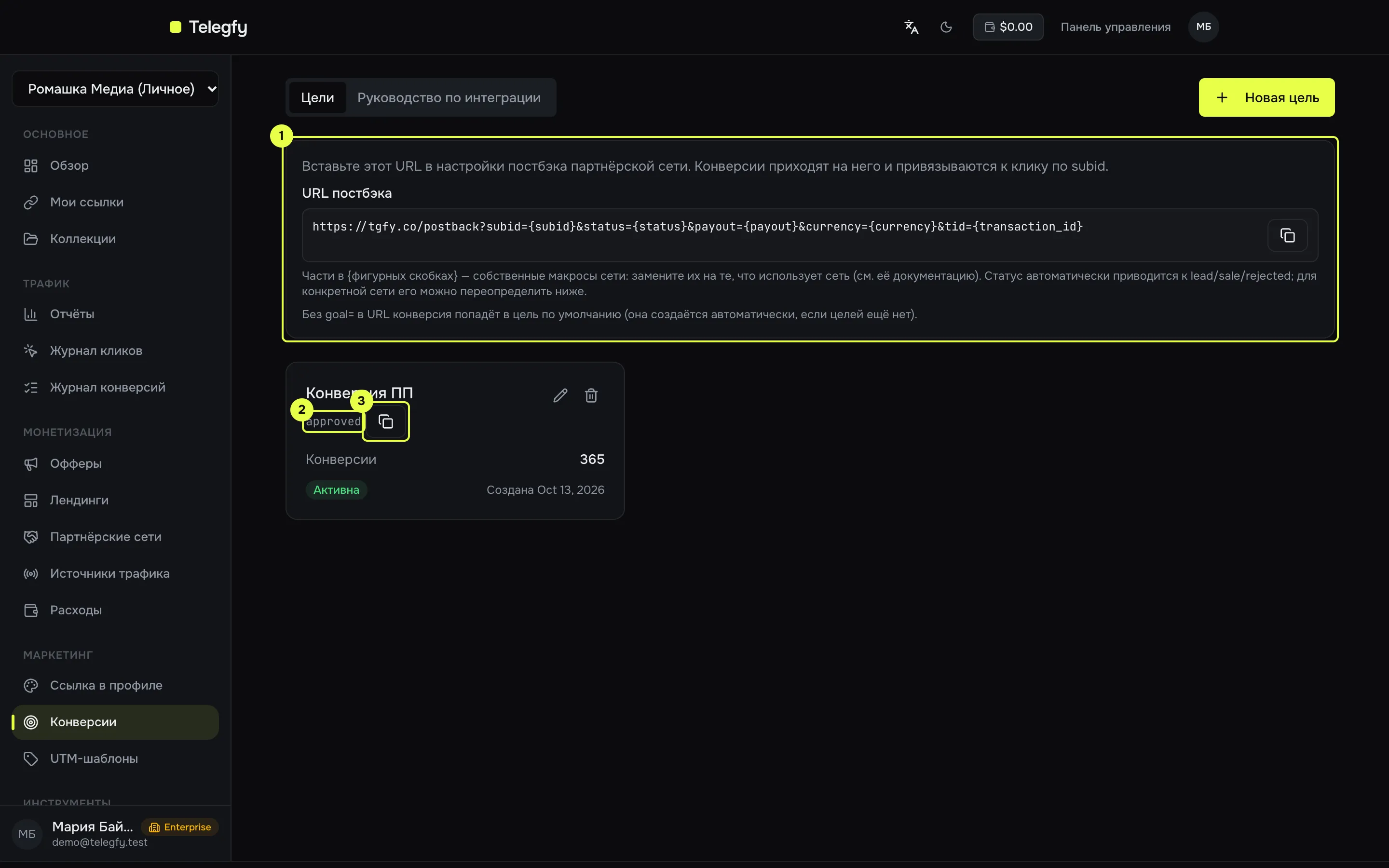Open Журнал конверсий
Screen dimensions: 1389x868
115,388
